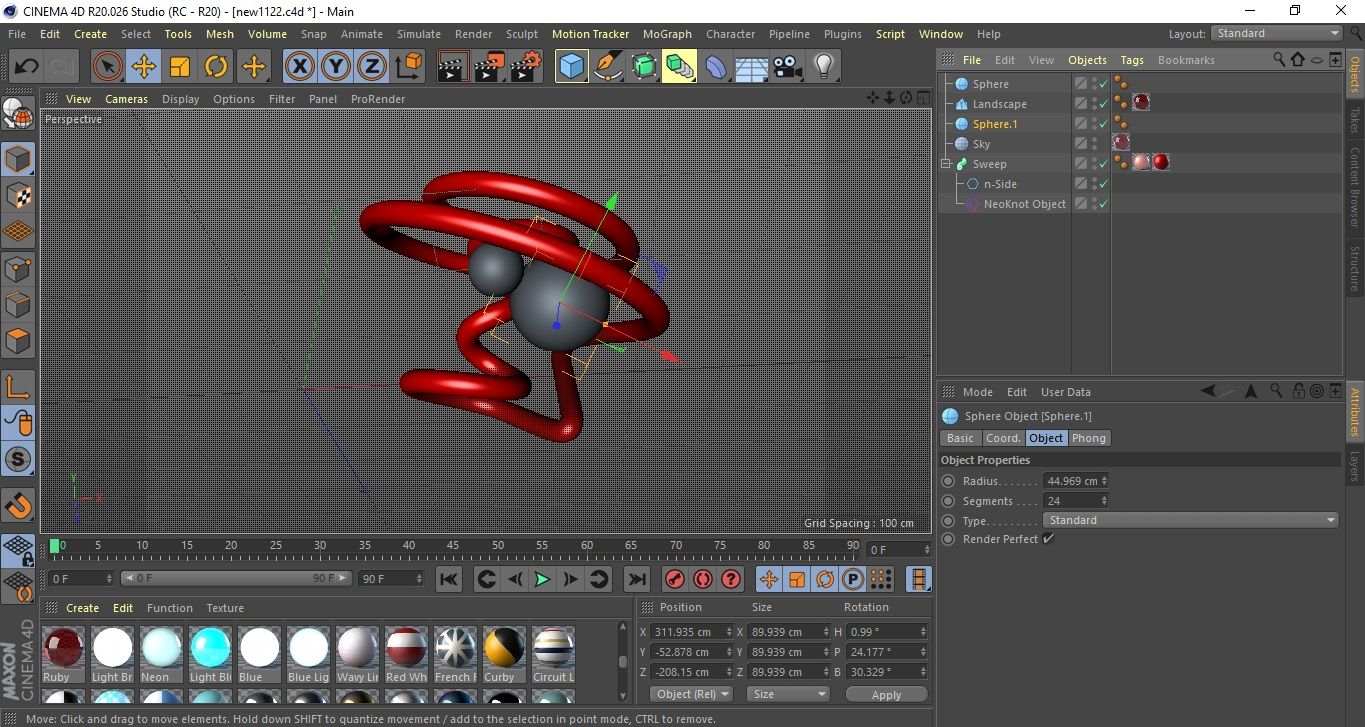1365x727 pixels.
Task: Render the current view icon
Action: 454,67
